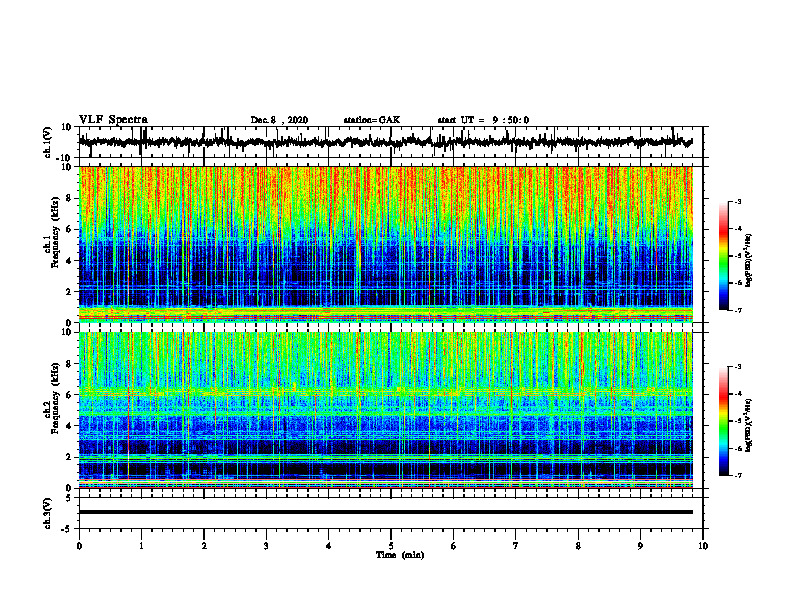Click the "-7" value on ch.2 color bar

pyautogui.click(x=737, y=476)
